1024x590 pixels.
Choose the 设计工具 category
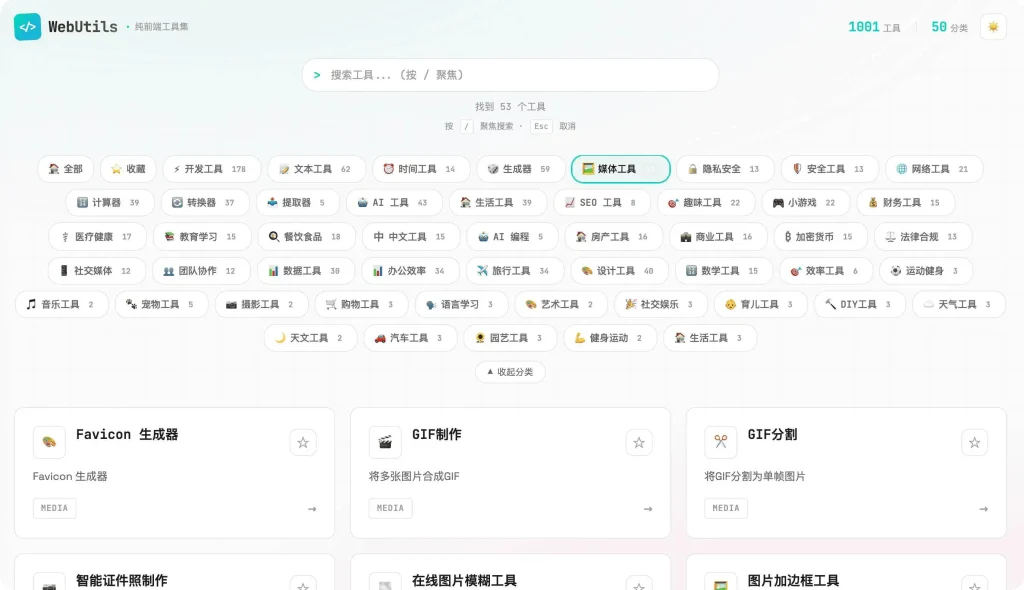coord(619,270)
